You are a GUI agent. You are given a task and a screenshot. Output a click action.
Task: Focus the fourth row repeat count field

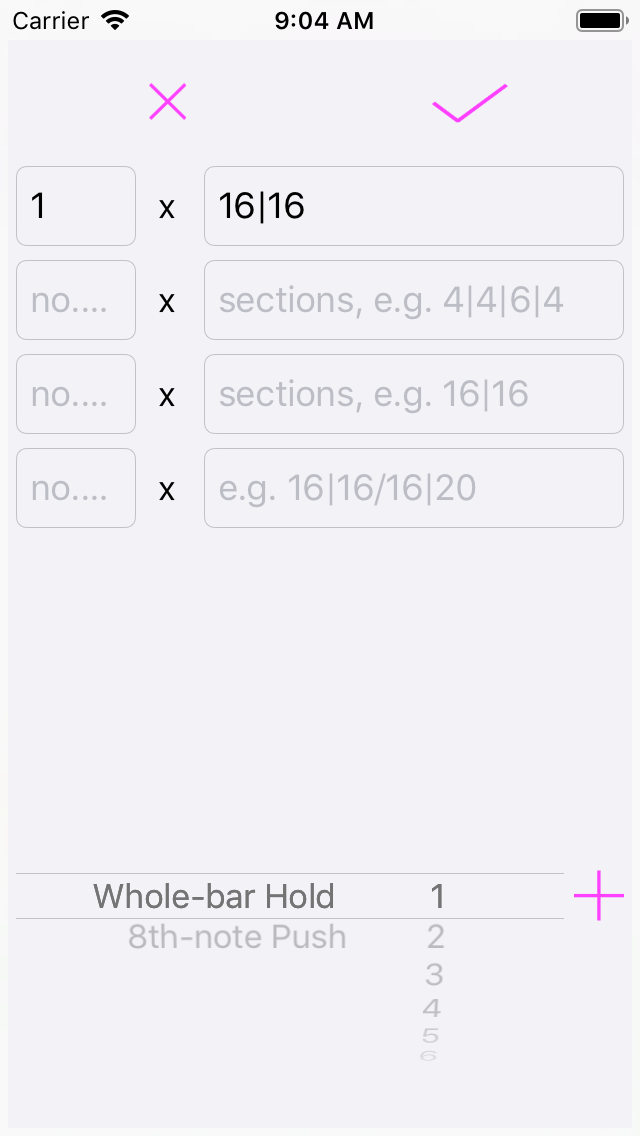click(76, 488)
